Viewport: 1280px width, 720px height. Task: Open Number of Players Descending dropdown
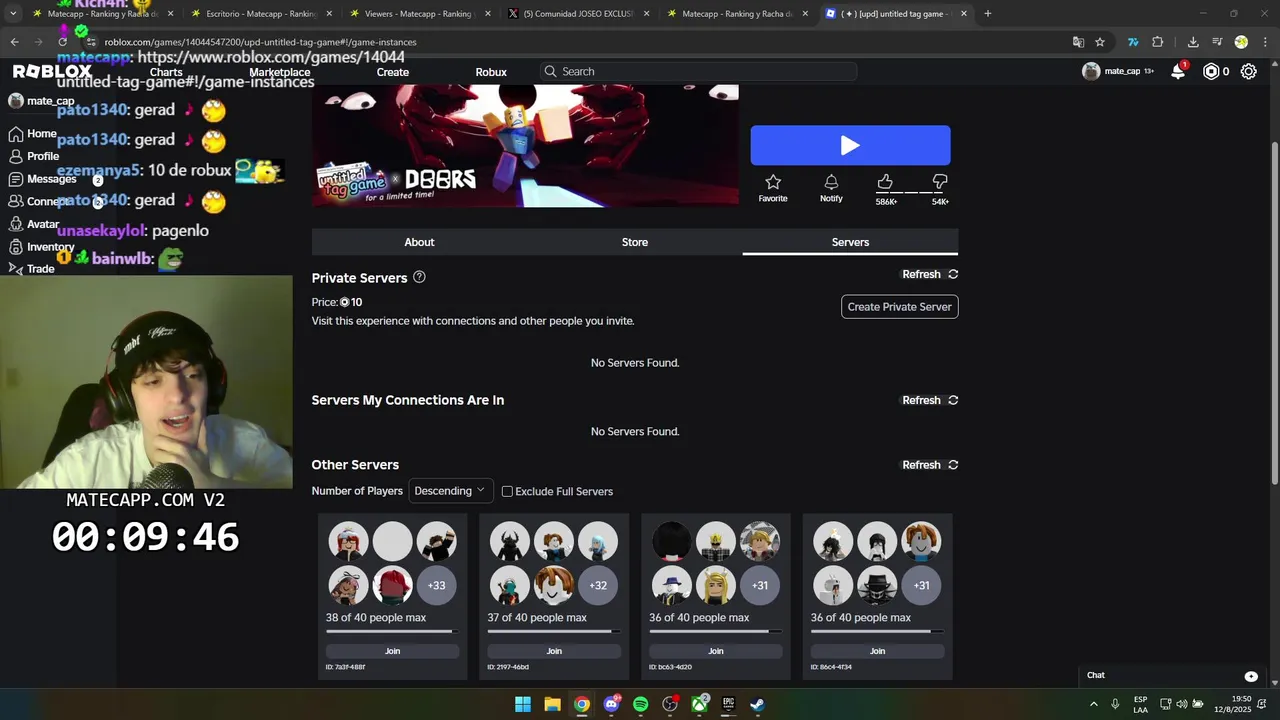450,491
